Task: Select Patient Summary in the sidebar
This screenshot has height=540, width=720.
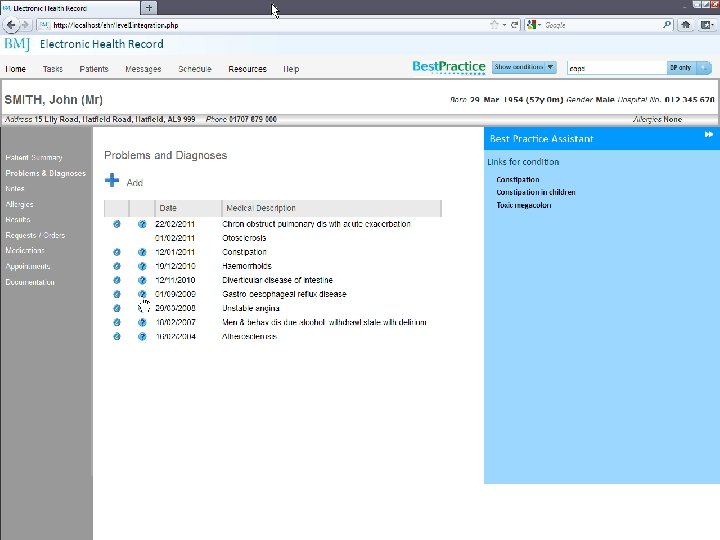Action: (34, 158)
